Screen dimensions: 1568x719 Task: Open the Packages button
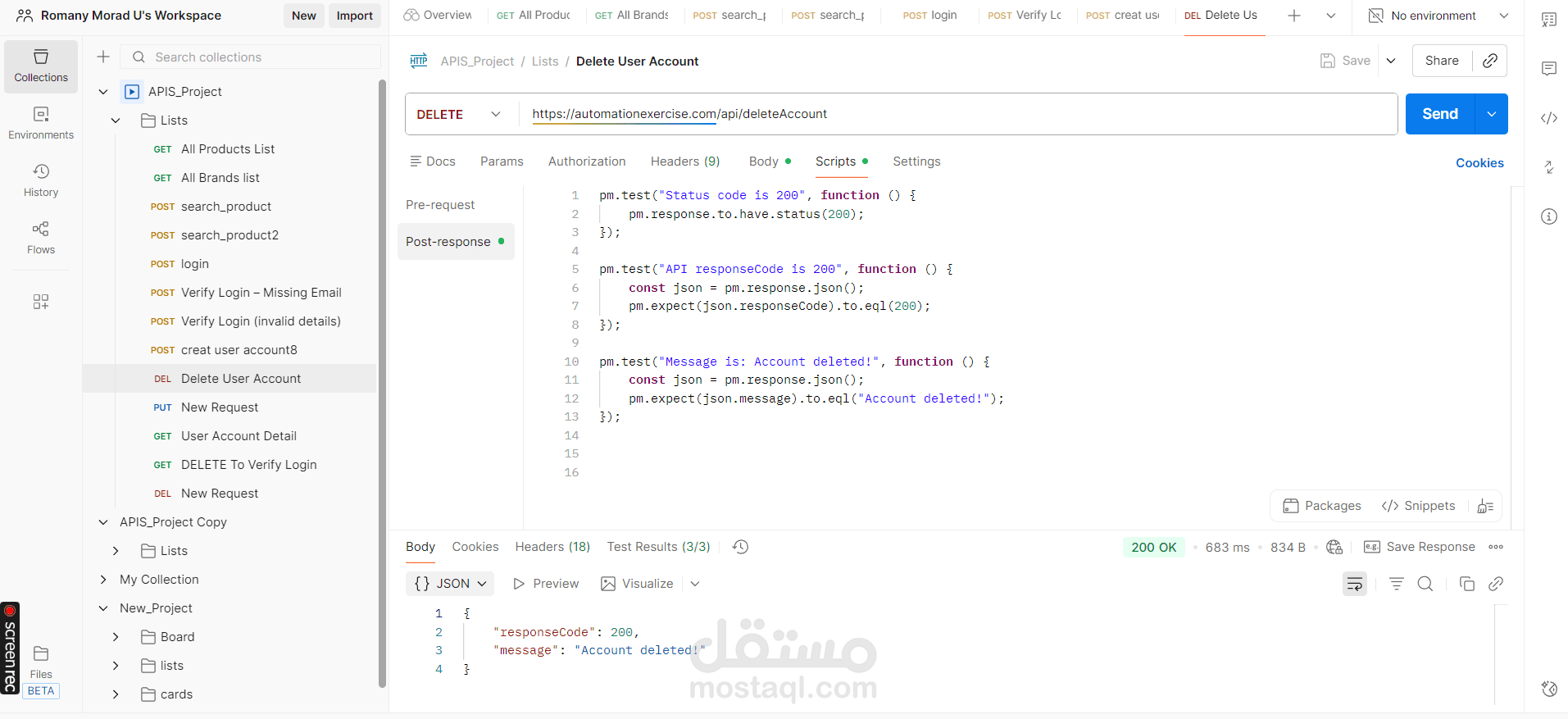pos(1322,506)
